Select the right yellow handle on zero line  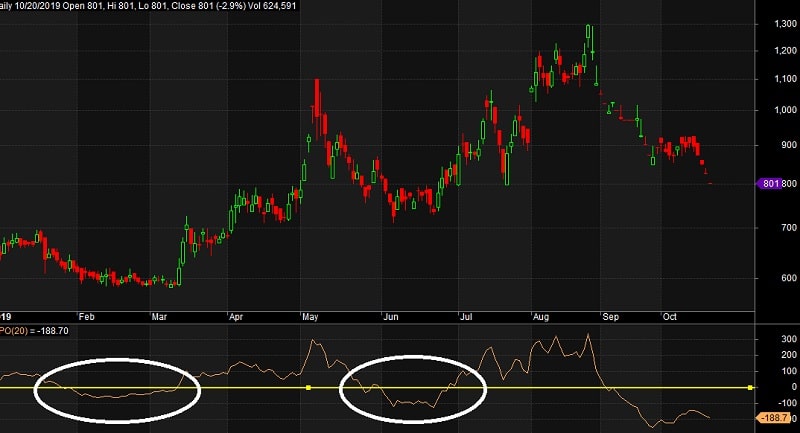pos(750,388)
